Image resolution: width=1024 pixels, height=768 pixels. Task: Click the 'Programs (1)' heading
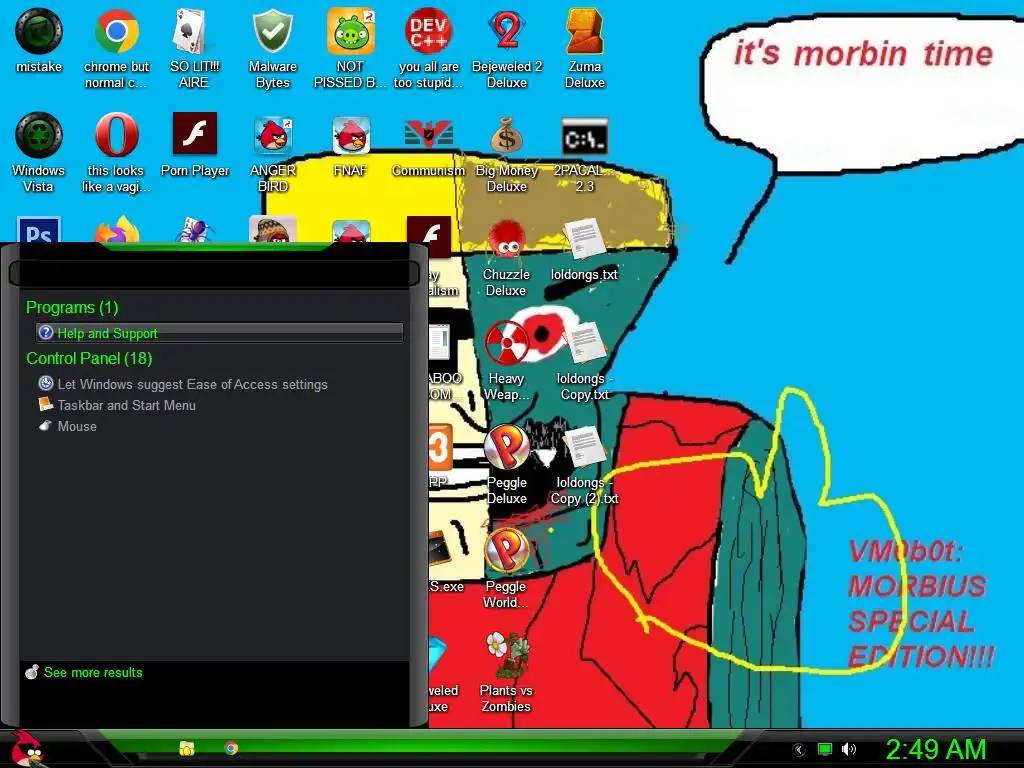[x=72, y=308]
